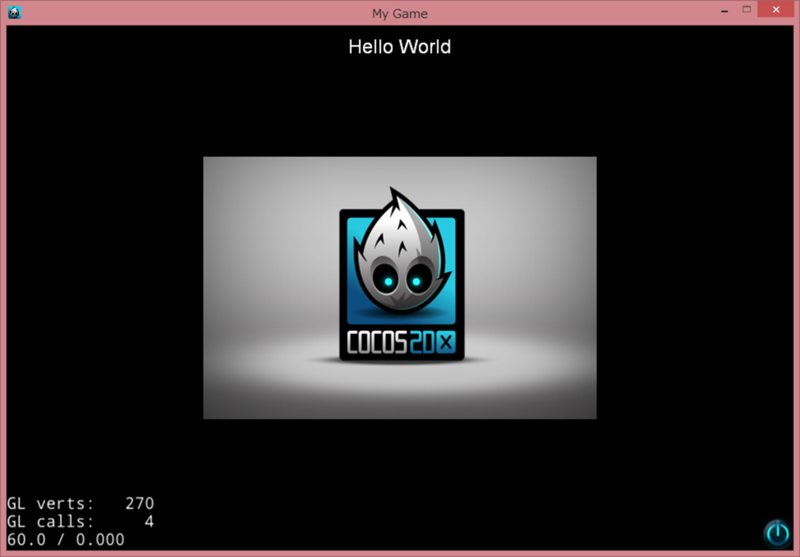
Task: Click the power close icon in game
Action: 778,533
